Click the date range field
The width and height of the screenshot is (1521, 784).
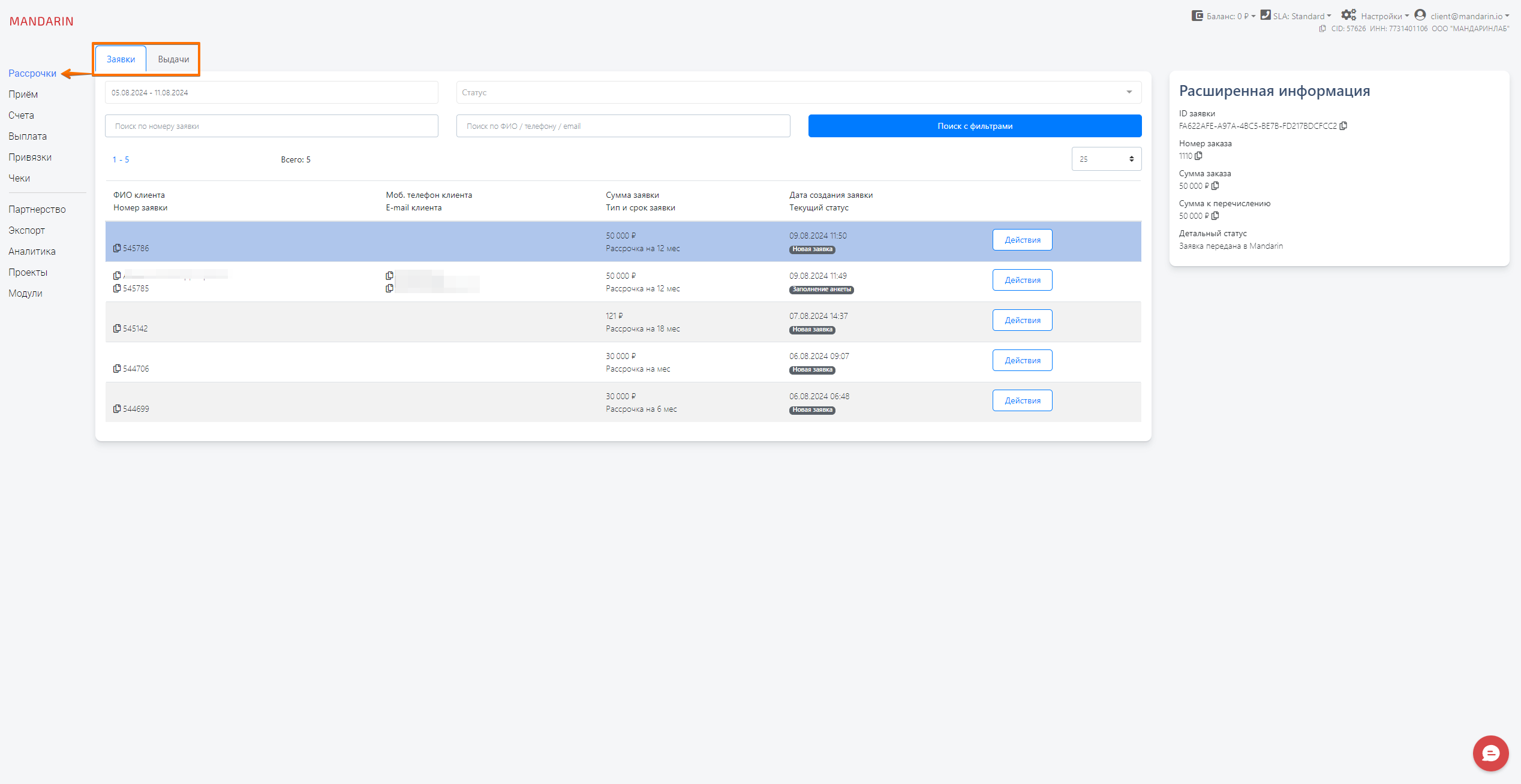271,92
